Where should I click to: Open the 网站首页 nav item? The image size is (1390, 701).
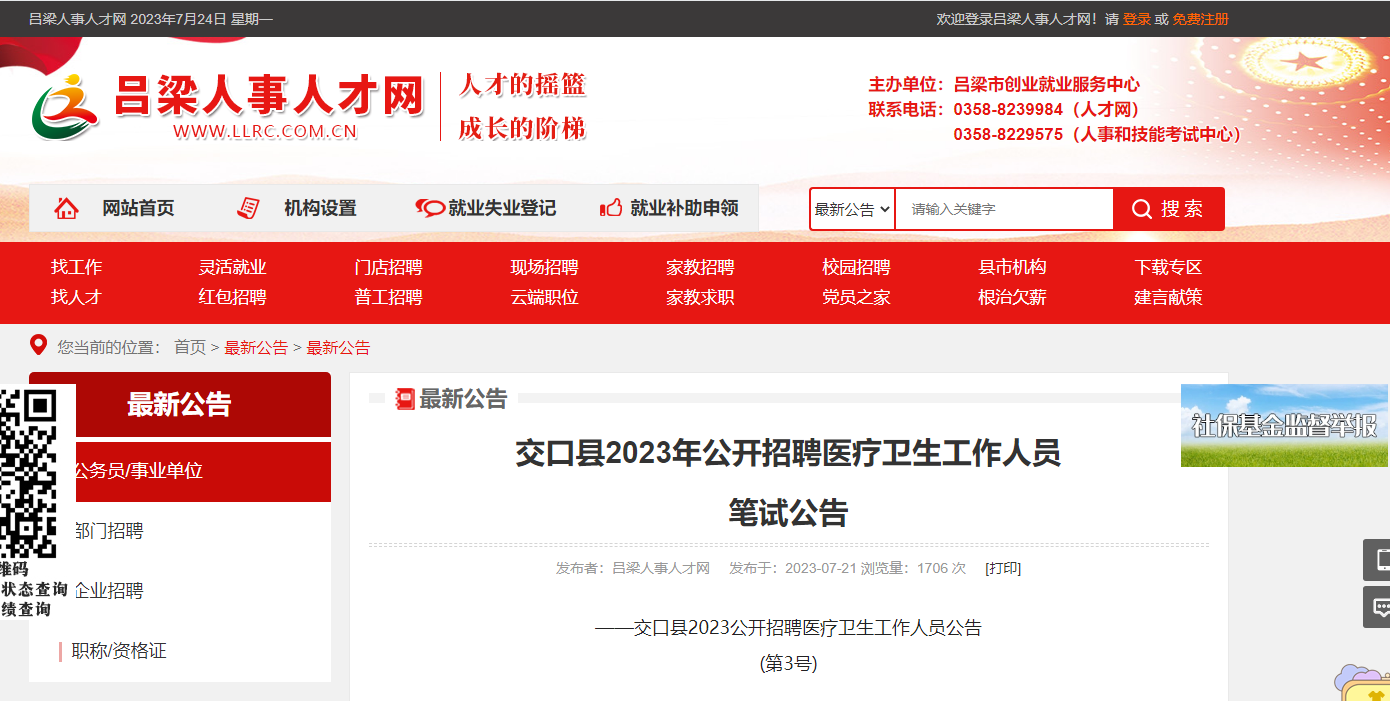click(x=138, y=208)
